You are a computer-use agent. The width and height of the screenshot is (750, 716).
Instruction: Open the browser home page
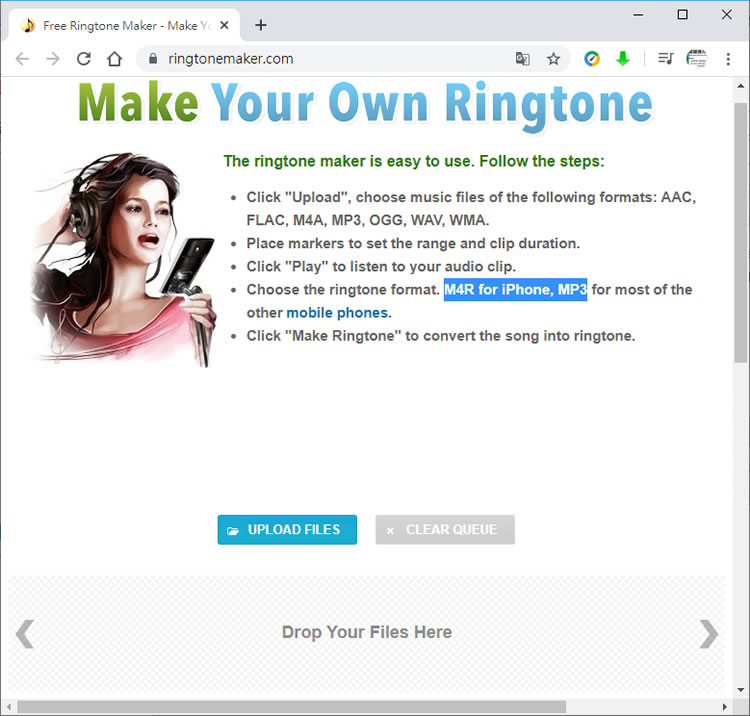point(114,59)
